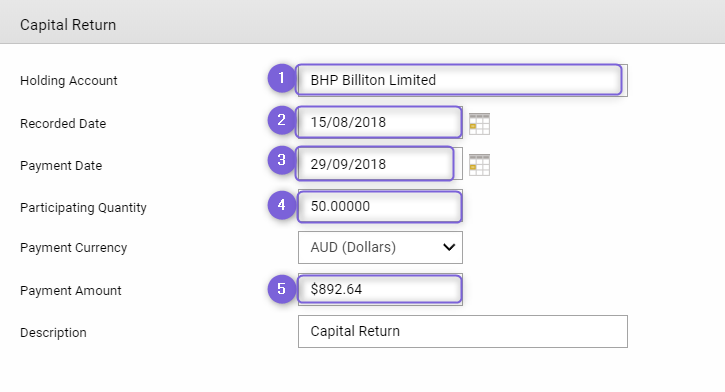Screen dimensions: 725x392
Task: Click the Holding Account field
Action: pos(462,80)
